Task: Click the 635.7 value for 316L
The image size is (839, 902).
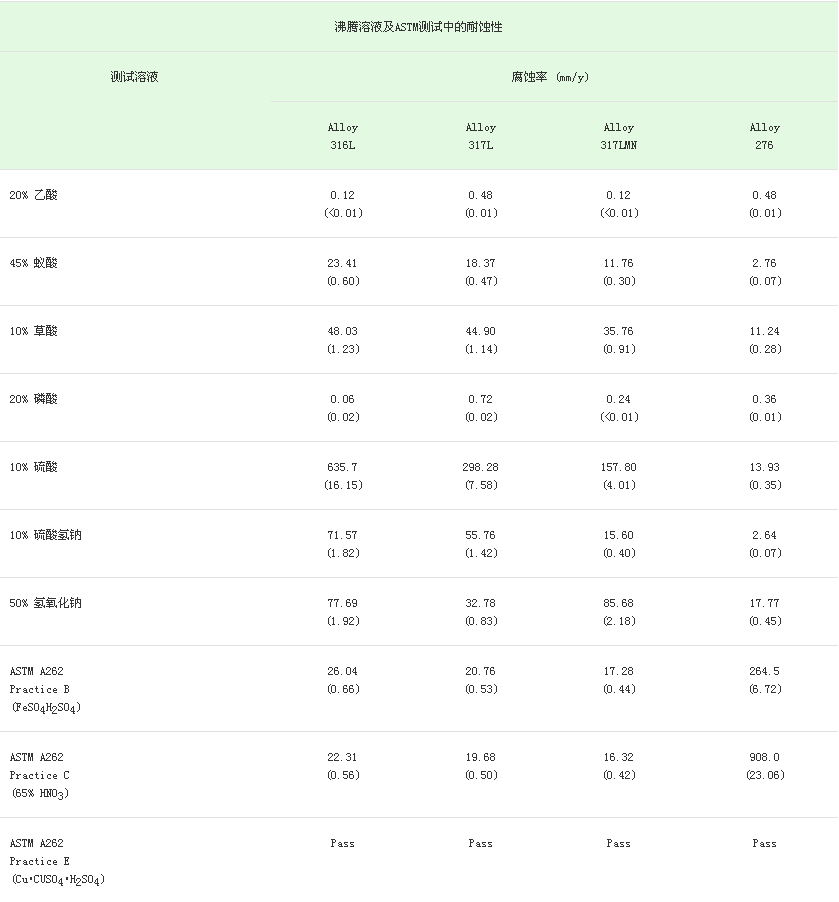Action: click(x=342, y=467)
